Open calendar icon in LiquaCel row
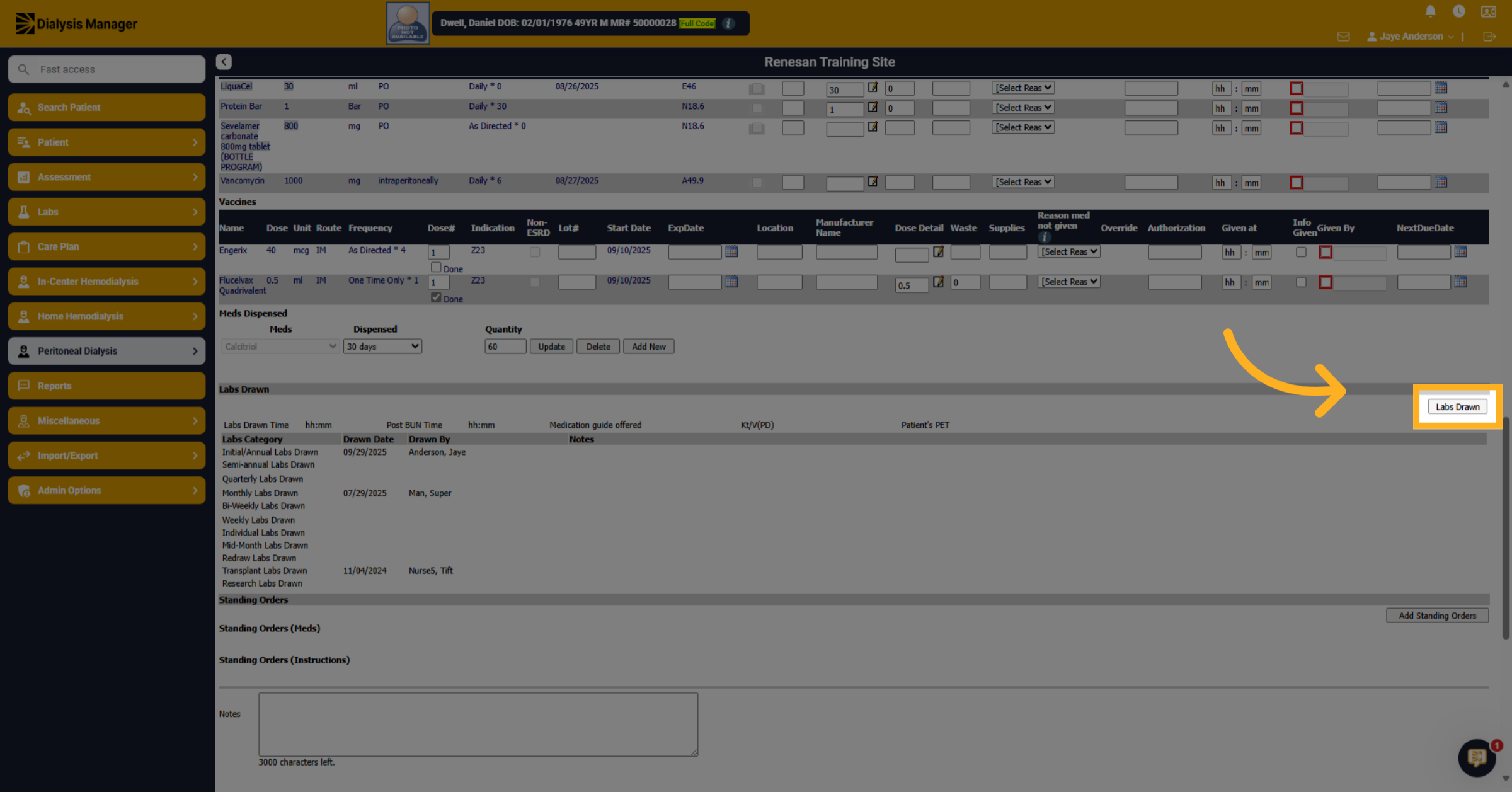This screenshot has width=1512, height=792. (x=1441, y=88)
